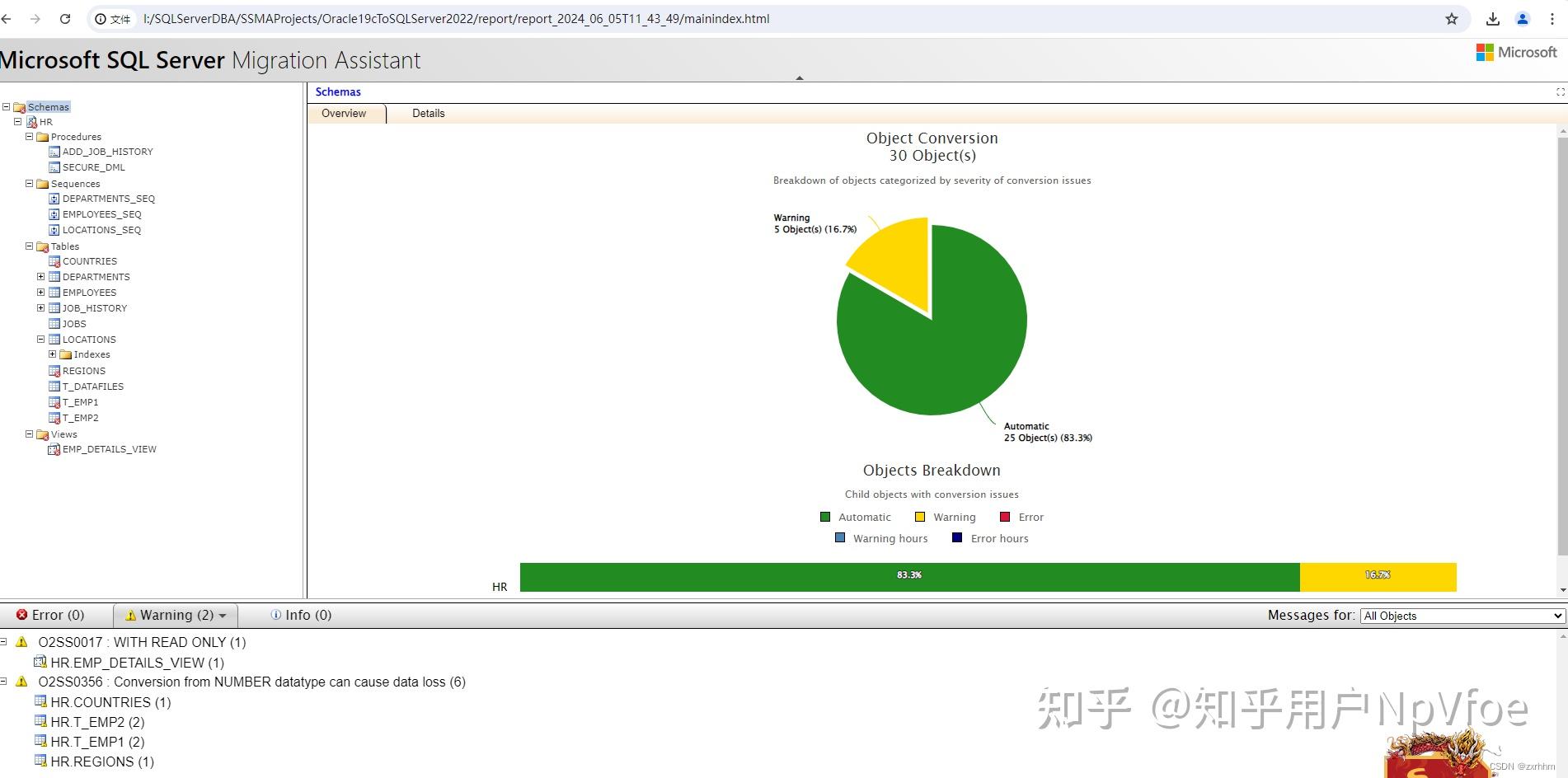Click the yellow Warning legend swatch

pyautogui.click(x=919, y=517)
